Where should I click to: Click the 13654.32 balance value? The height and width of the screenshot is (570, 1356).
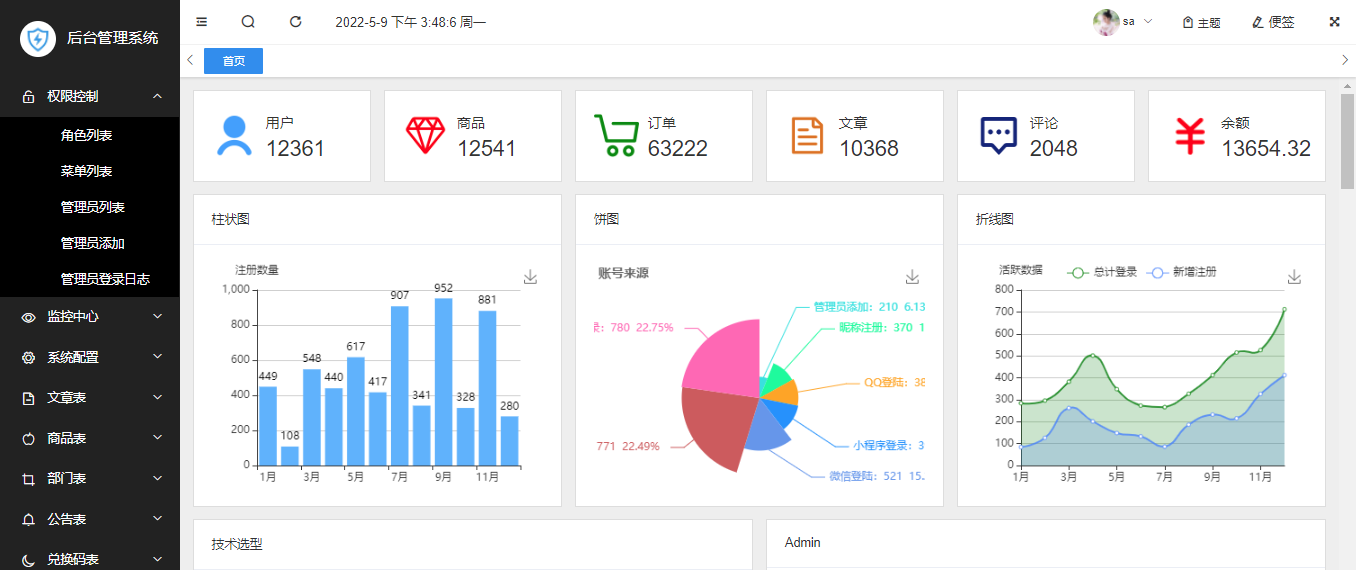[1266, 149]
